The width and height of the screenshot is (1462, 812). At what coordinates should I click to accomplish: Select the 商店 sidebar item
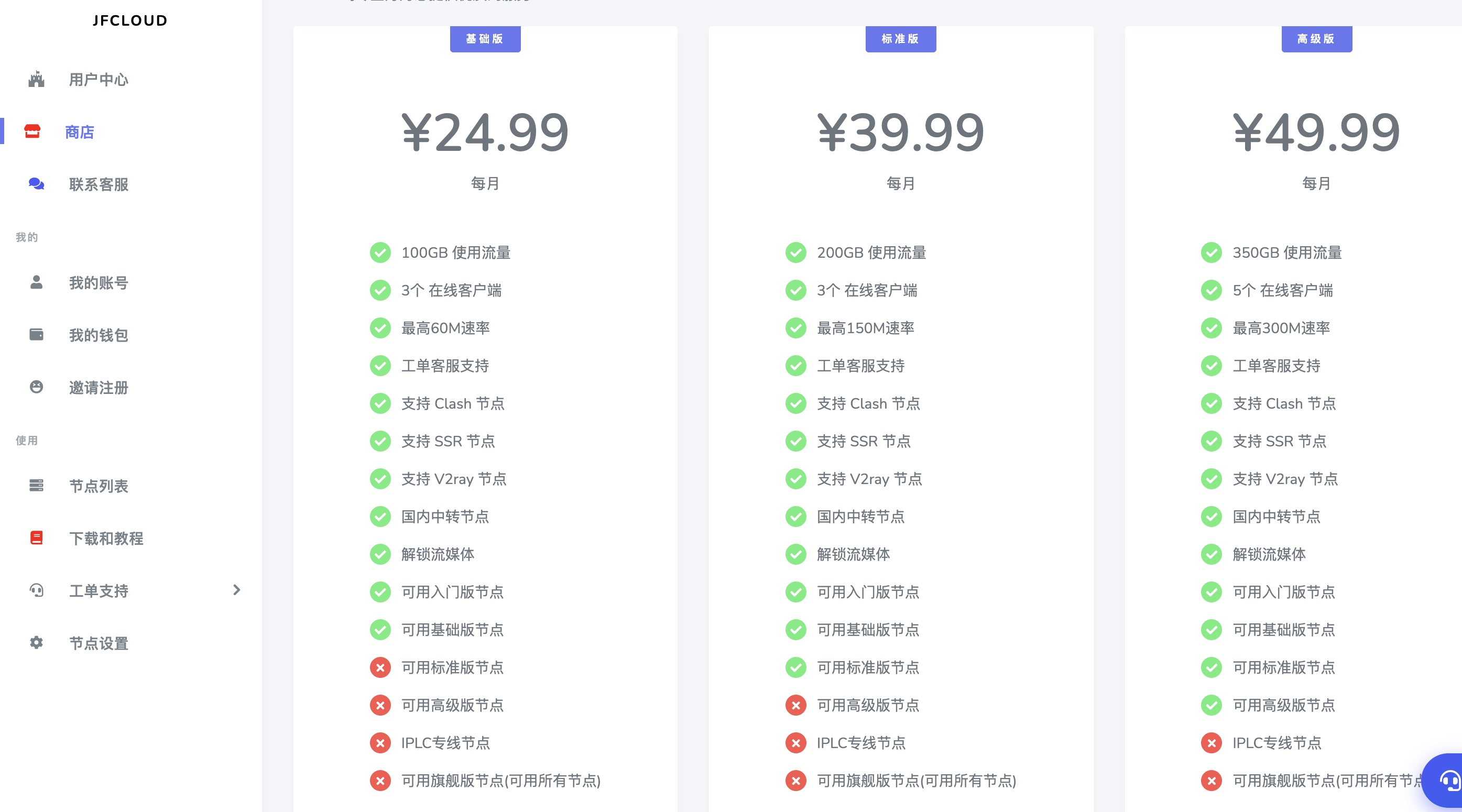click(x=80, y=131)
